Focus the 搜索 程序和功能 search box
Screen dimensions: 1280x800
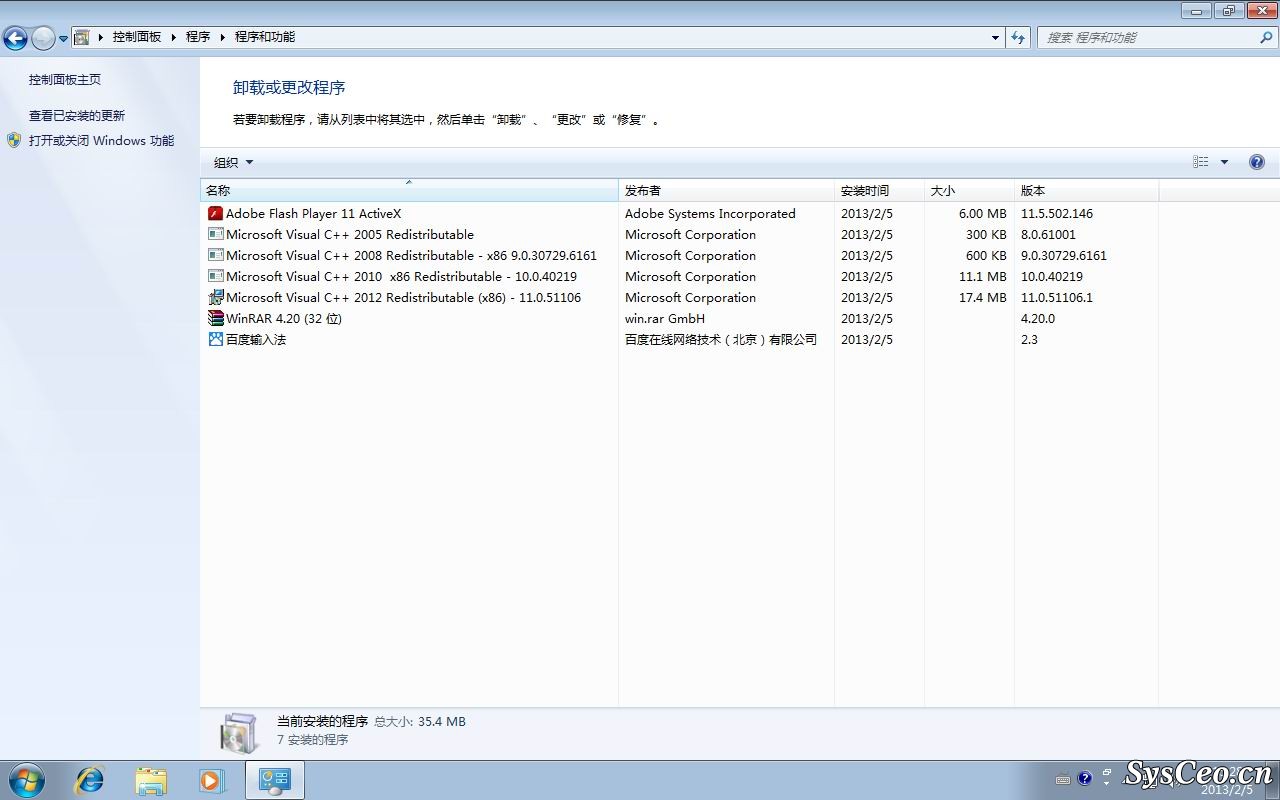(x=1146, y=38)
